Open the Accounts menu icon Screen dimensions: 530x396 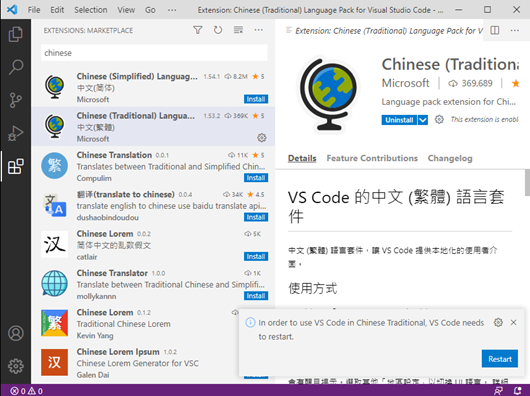16,333
